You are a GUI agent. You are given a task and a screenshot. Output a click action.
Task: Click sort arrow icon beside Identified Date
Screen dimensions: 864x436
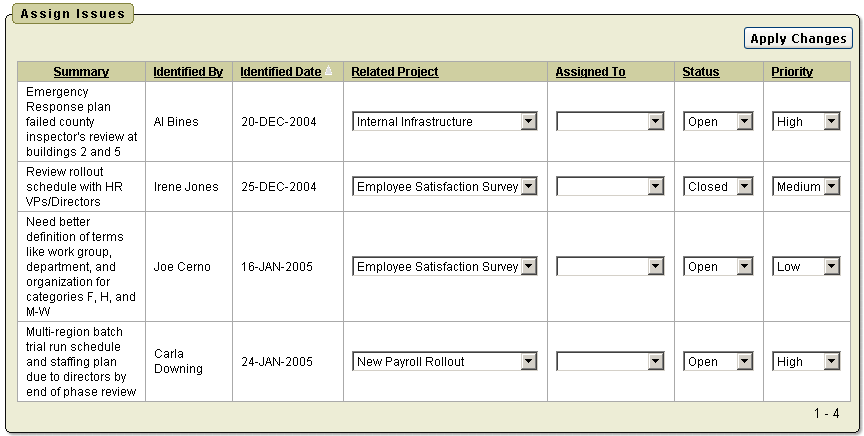tap(329, 72)
